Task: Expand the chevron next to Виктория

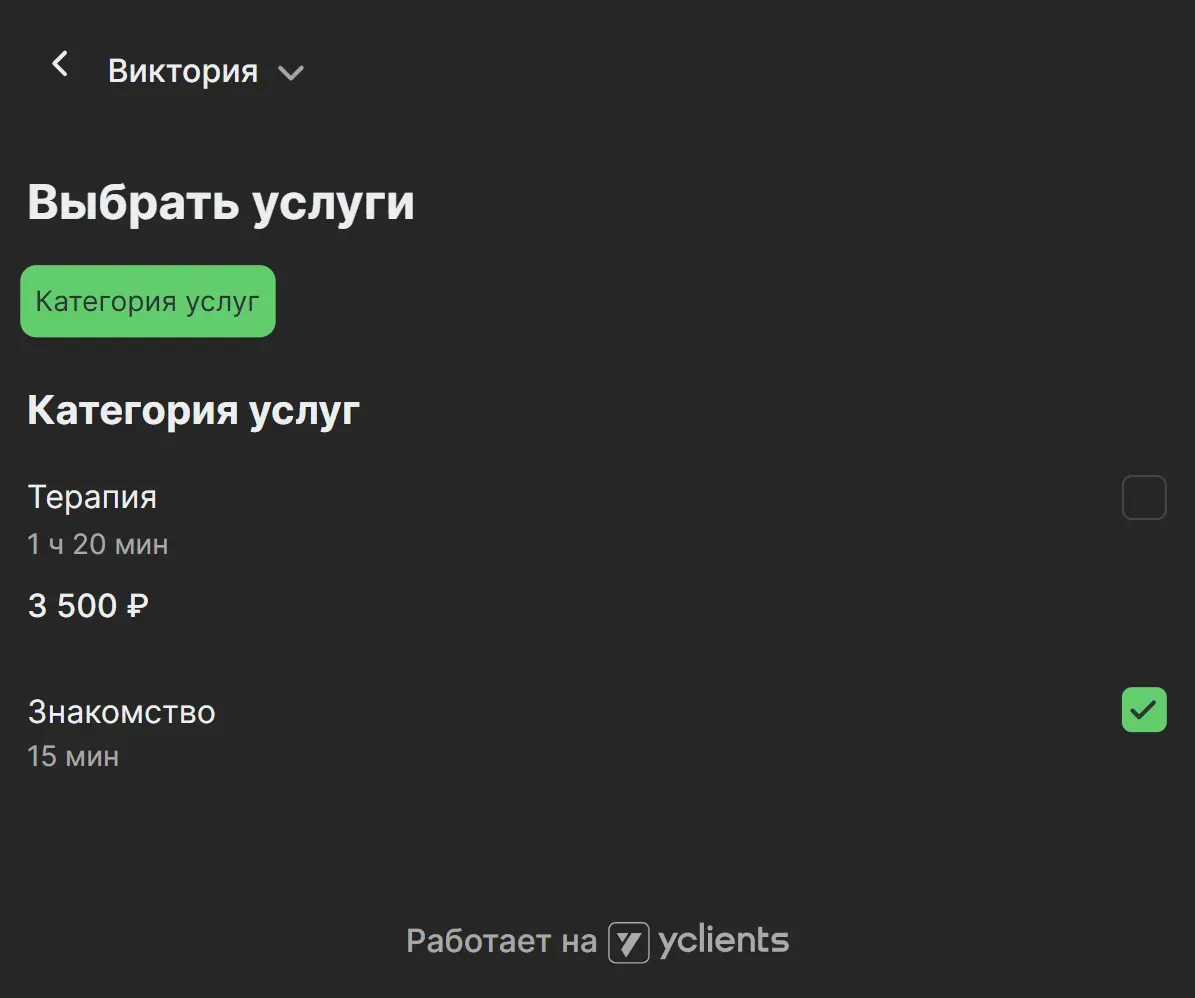Action: [290, 73]
